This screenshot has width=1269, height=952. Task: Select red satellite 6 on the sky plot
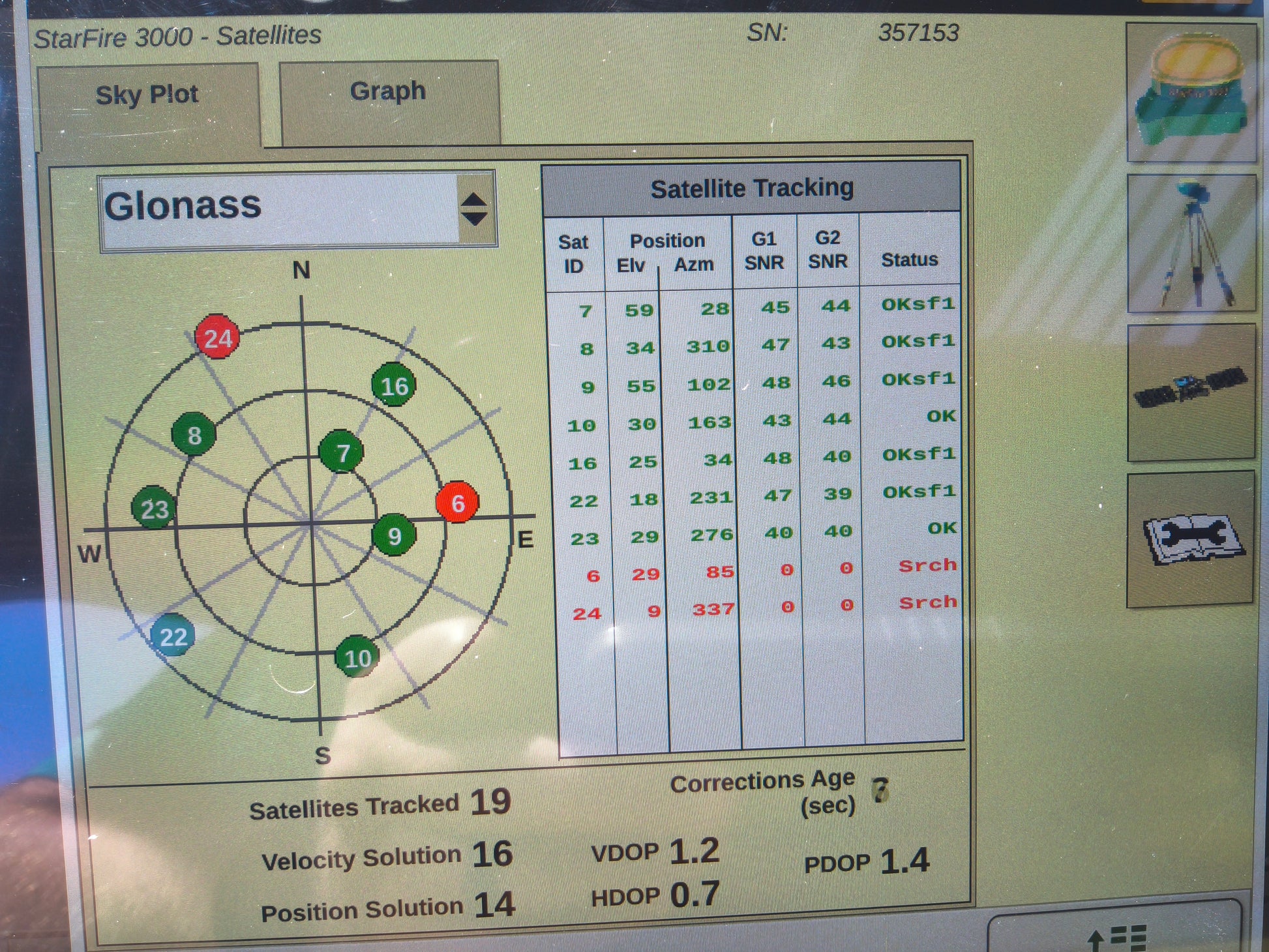[x=457, y=503]
